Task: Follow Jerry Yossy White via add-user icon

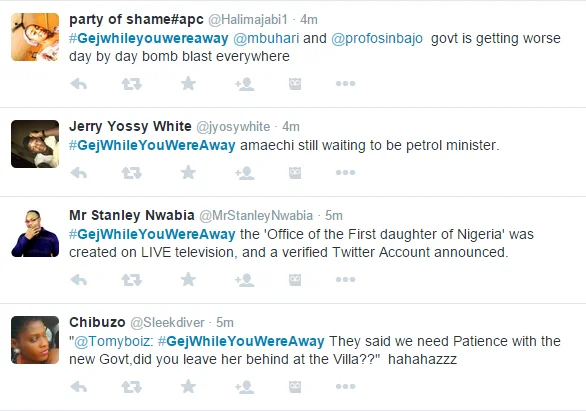Action: click(x=245, y=173)
